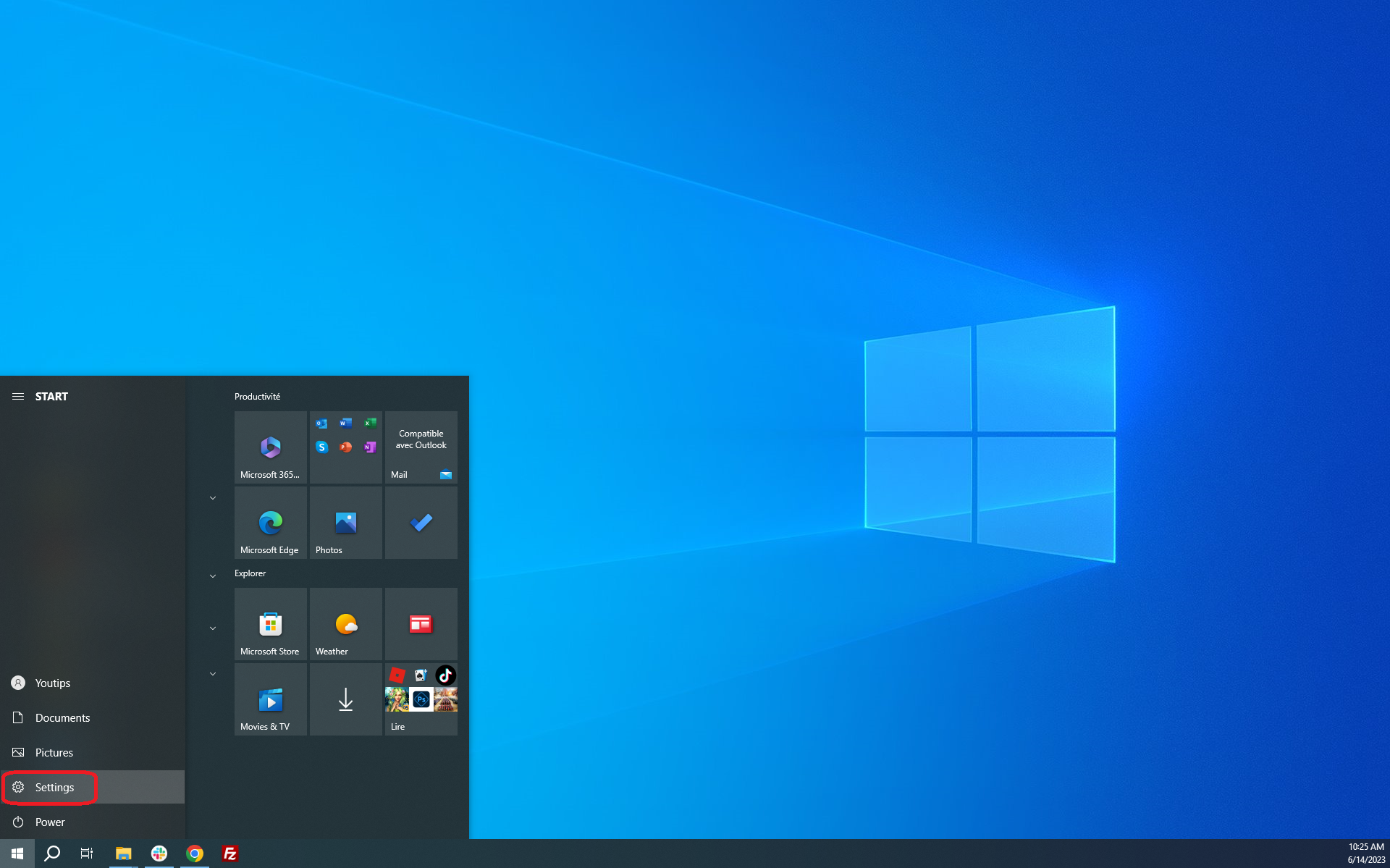Open the Microsoft Store tile
The image size is (1390, 868).
pyautogui.click(x=270, y=623)
